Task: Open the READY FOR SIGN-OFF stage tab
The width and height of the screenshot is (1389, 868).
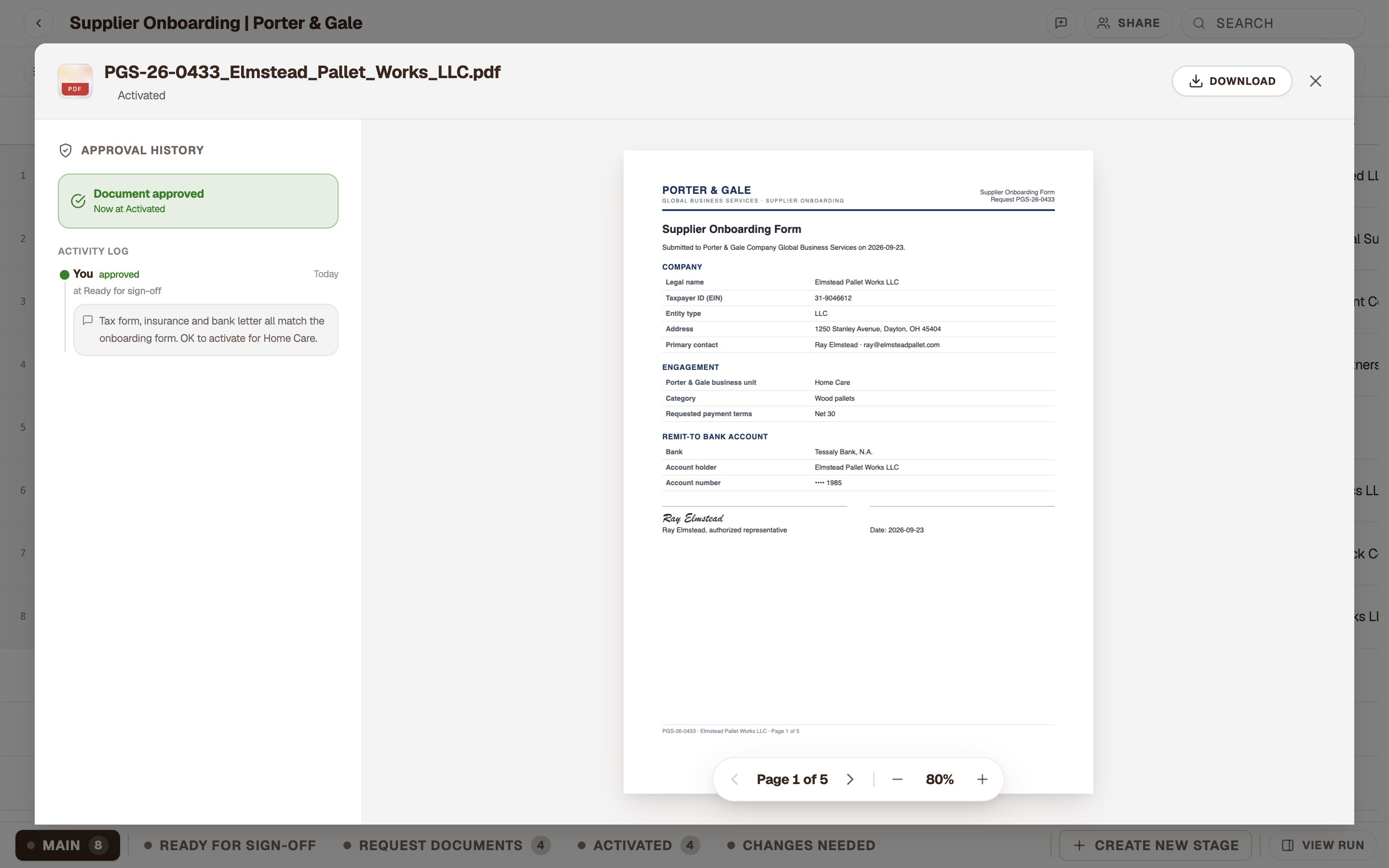Action: click(x=230, y=845)
